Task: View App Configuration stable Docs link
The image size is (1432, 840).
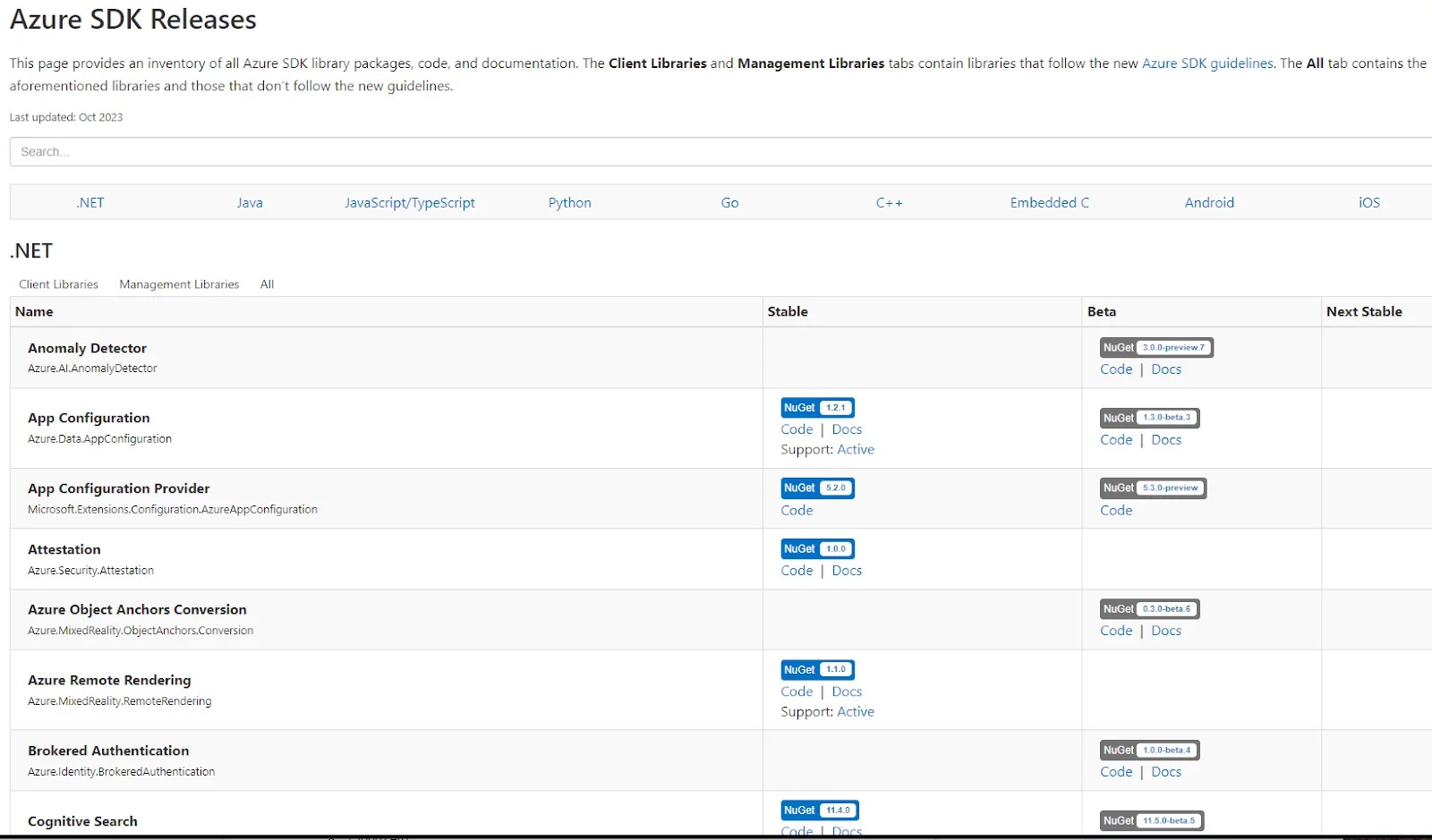Action: 847,429
